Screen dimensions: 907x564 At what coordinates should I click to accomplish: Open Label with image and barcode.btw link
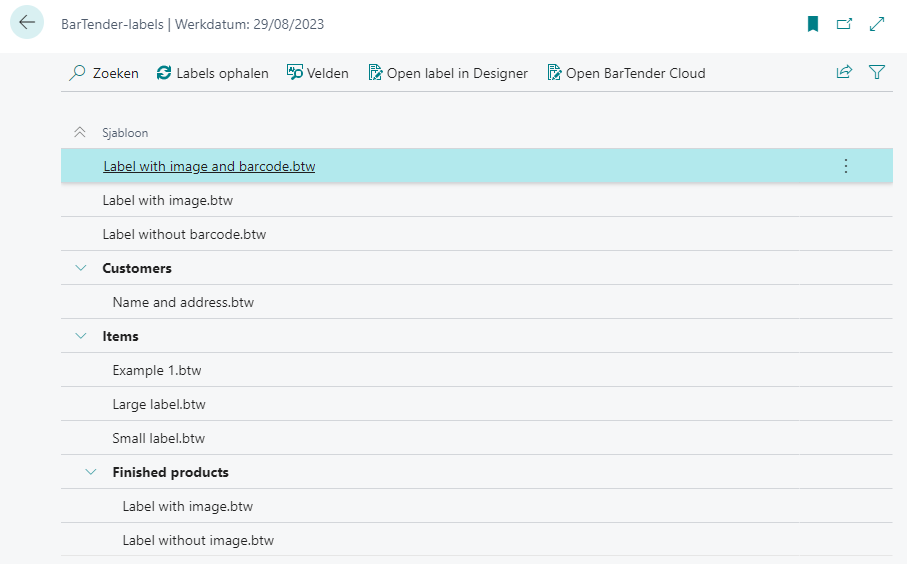pyautogui.click(x=208, y=166)
